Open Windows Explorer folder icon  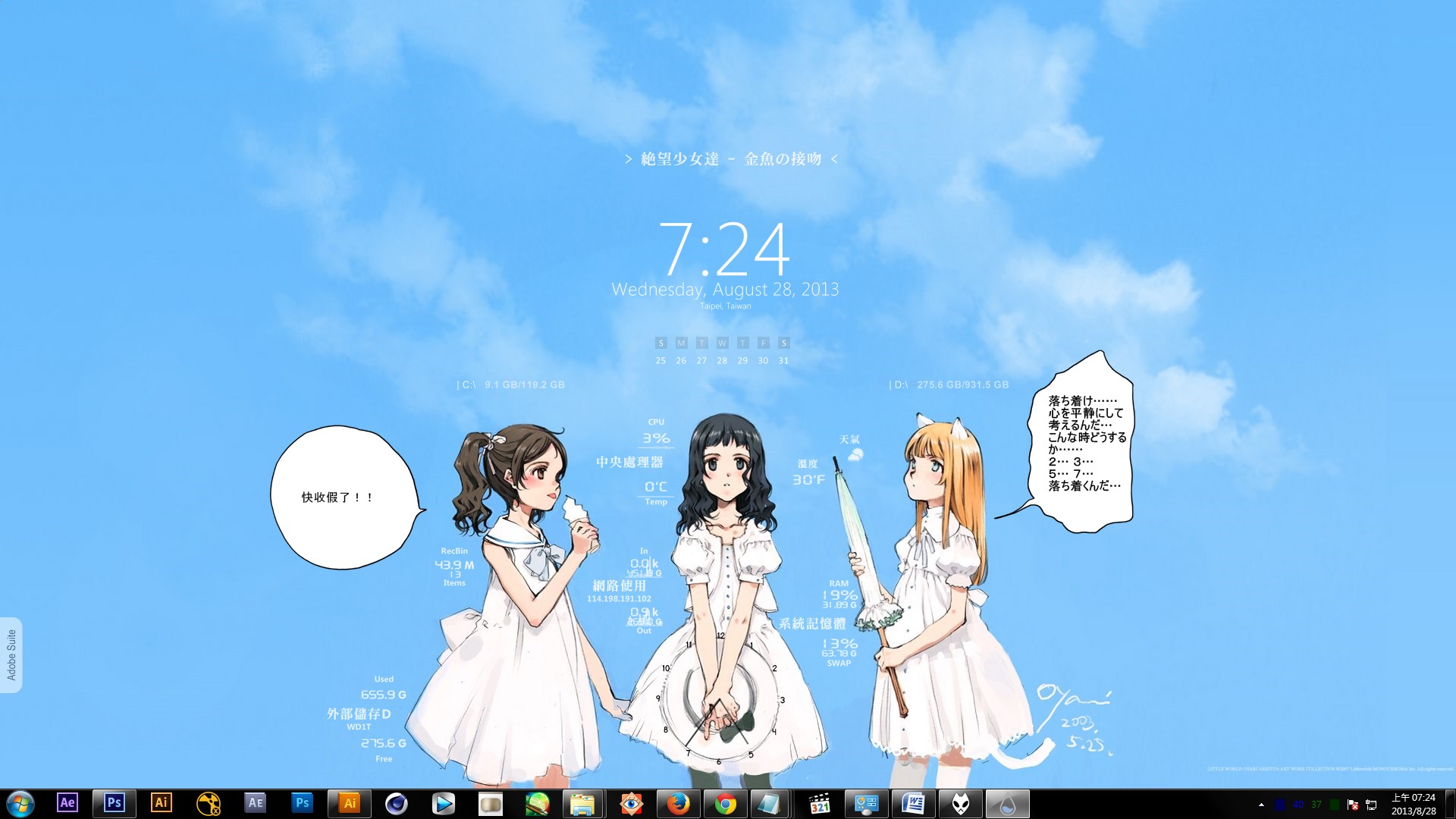(582, 804)
